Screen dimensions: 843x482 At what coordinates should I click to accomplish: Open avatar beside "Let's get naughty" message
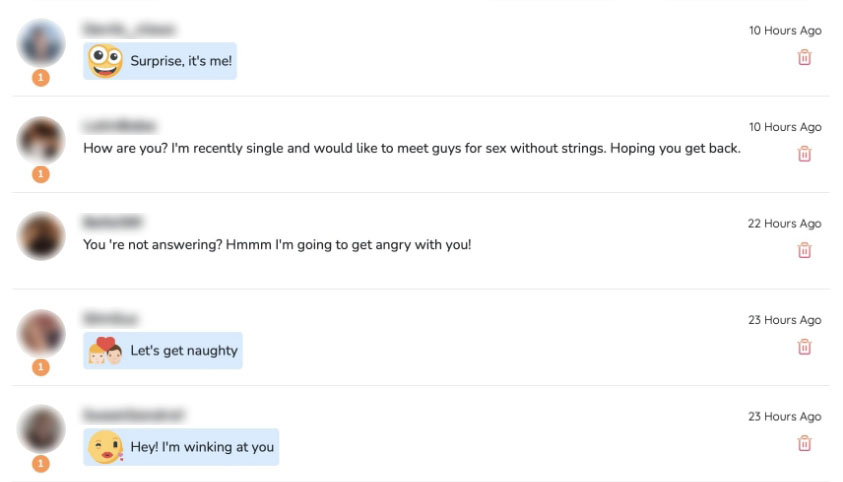[x=41, y=333]
